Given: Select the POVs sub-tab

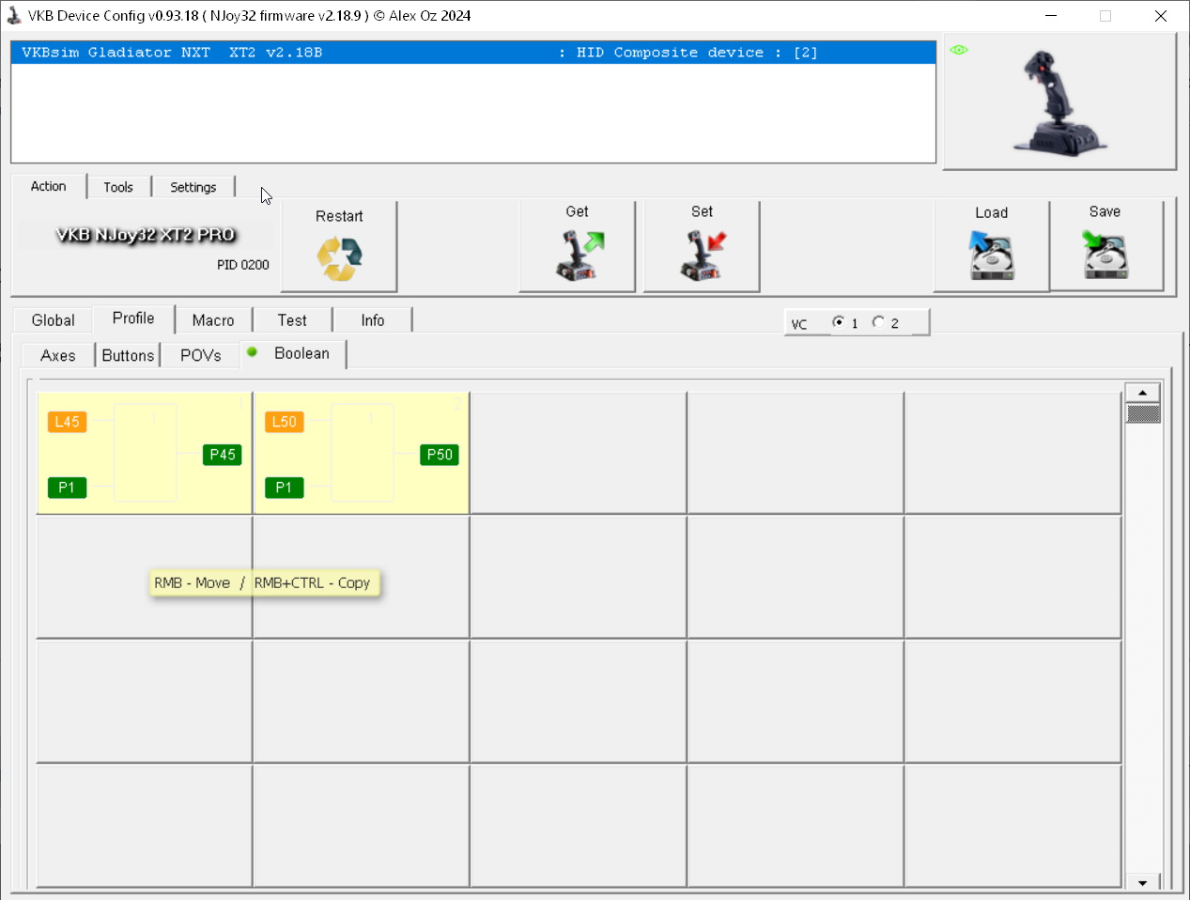Looking at the screenshot, I should tap(201, 355).
